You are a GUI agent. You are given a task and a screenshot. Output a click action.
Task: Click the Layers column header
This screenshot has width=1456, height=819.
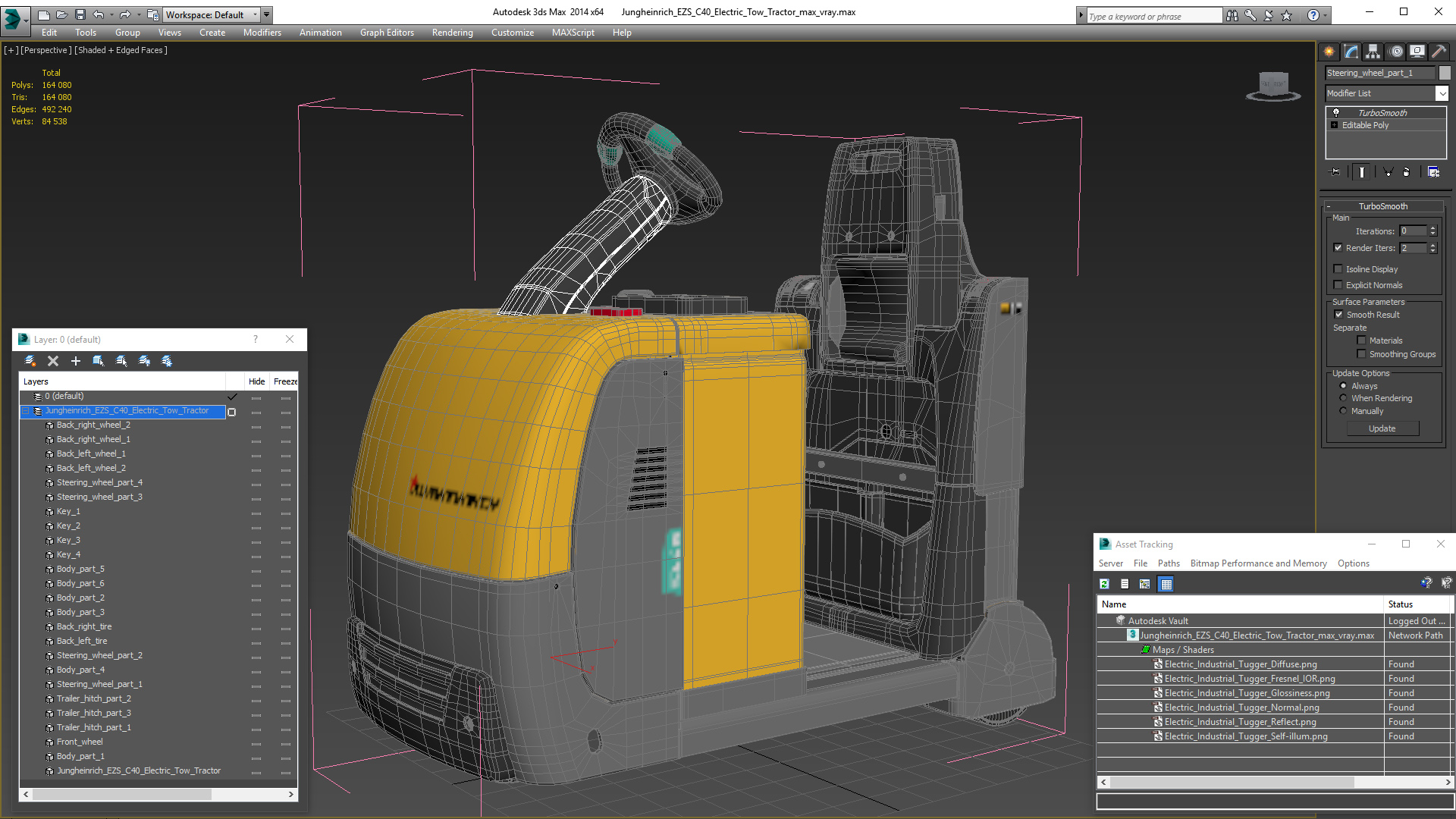point(122,381)
